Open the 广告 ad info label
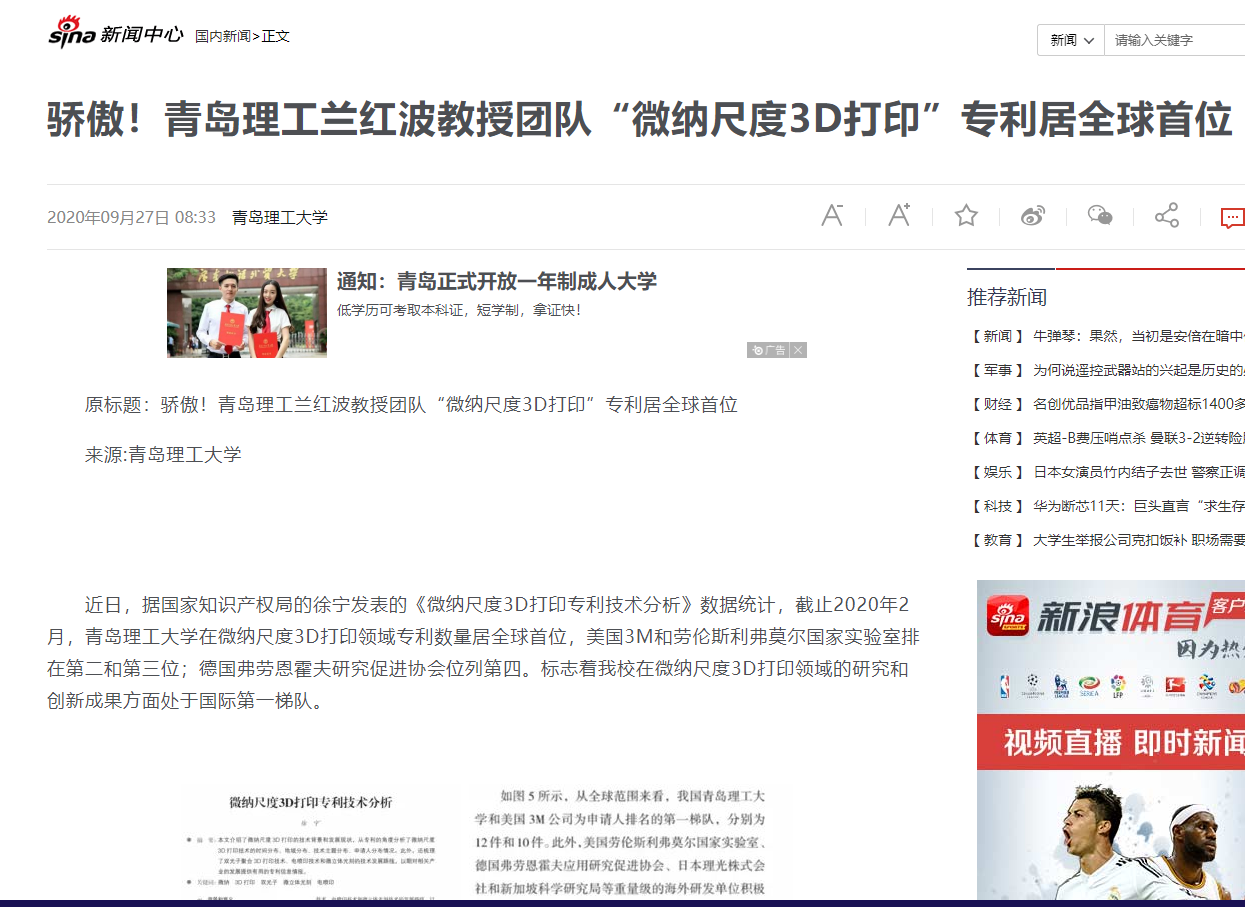1245x907 pixels. pyautogui.click(x=768, y=350)
